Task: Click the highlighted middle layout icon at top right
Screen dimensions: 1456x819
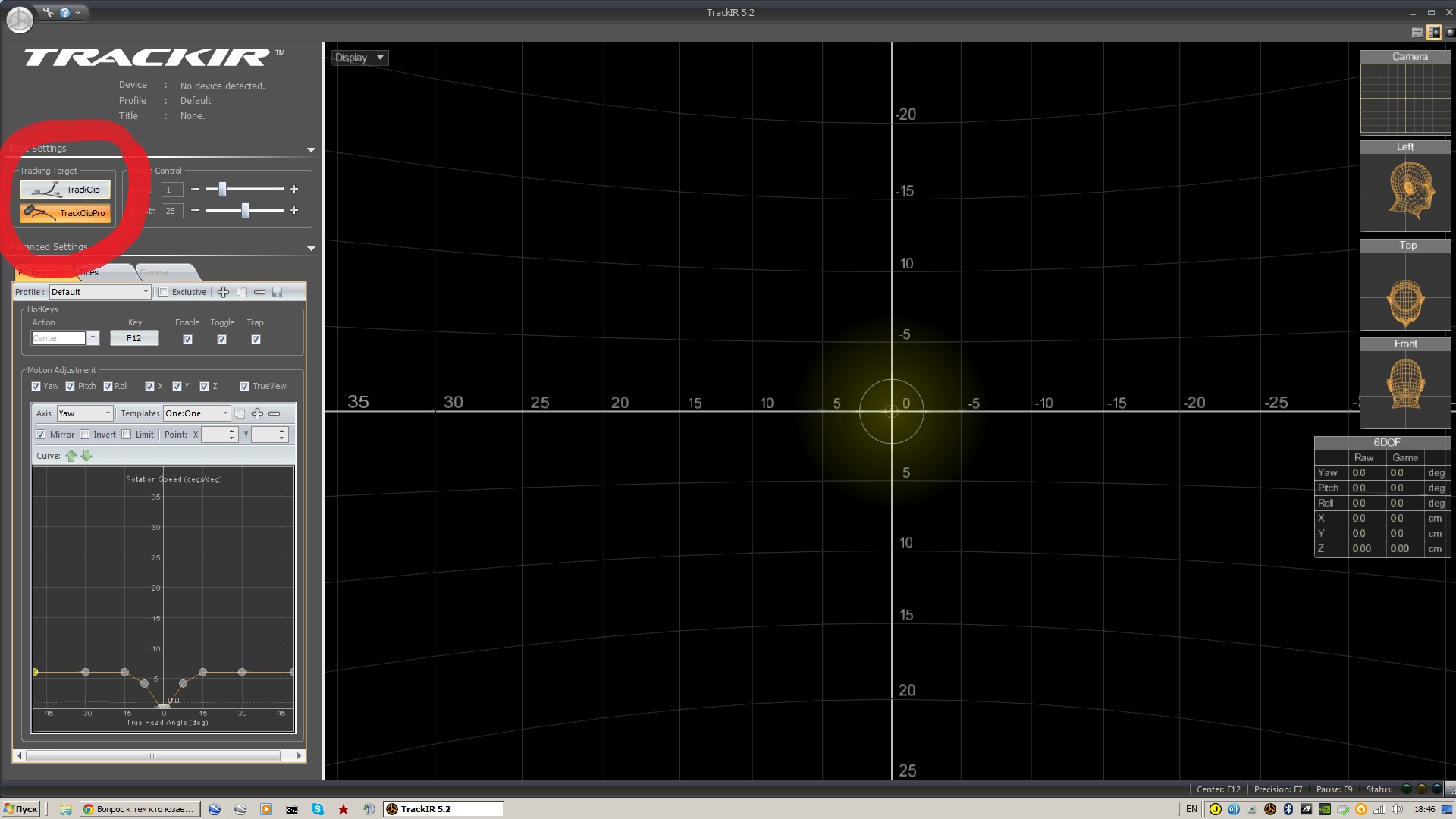Action: pos(1433,32)
